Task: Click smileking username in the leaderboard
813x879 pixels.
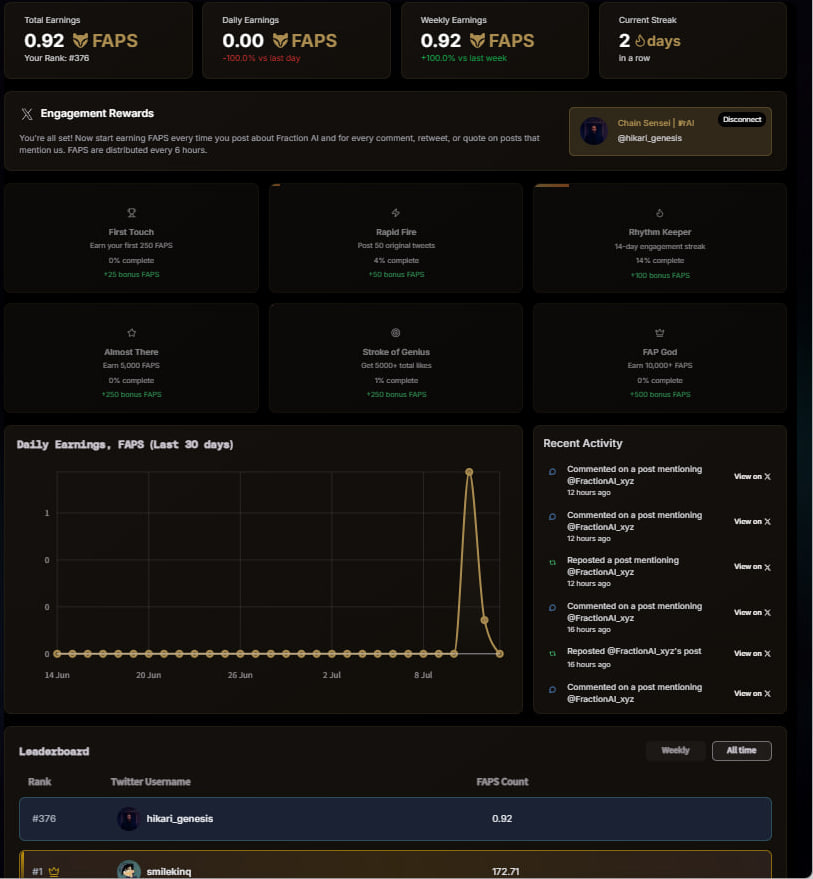Action: 169,872
